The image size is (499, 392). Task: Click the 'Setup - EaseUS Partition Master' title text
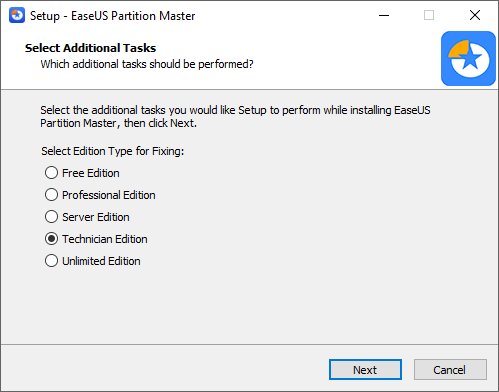[113, 16]
